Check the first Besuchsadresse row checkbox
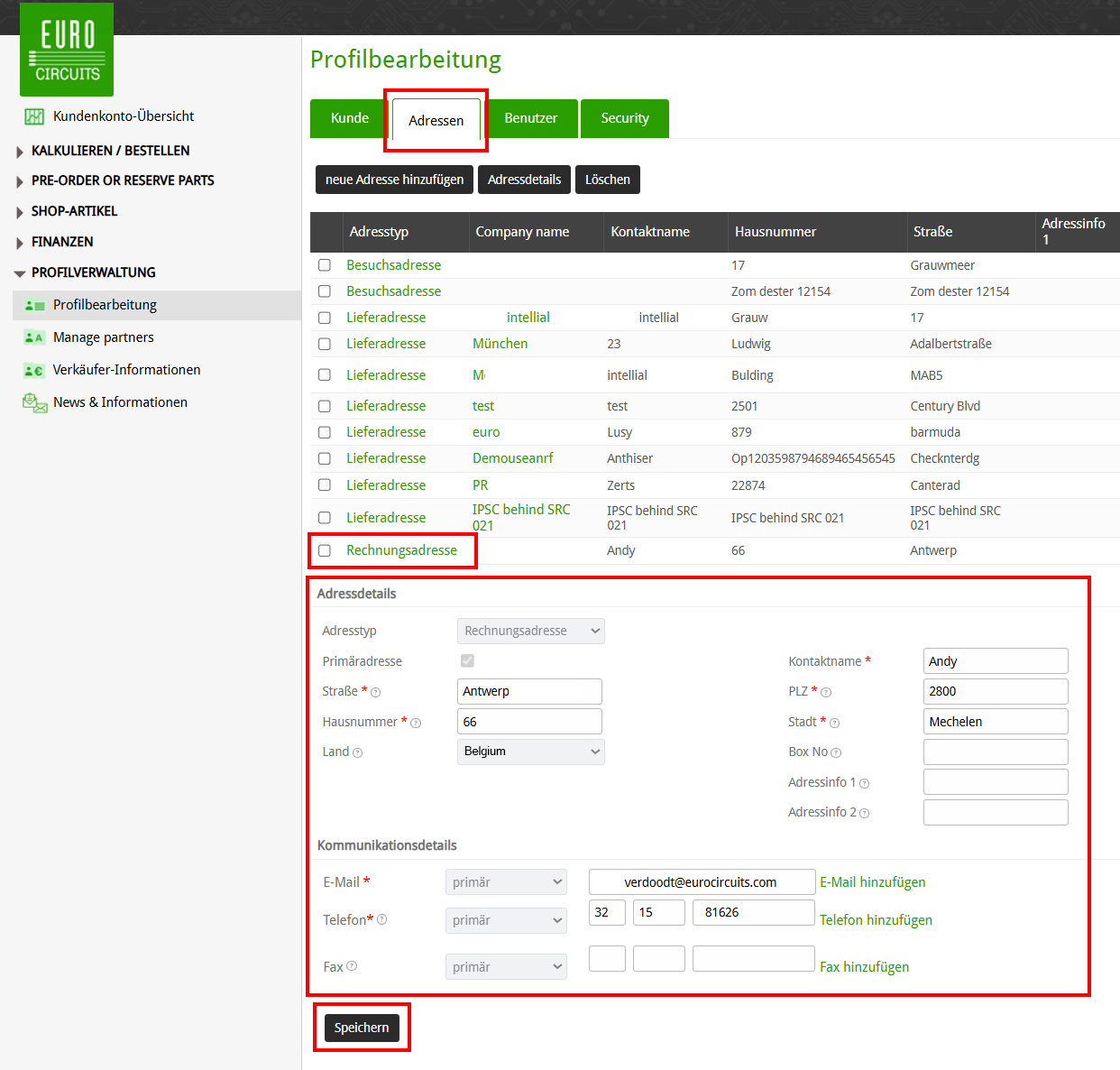1120x1070 pixels. [325, 265]
